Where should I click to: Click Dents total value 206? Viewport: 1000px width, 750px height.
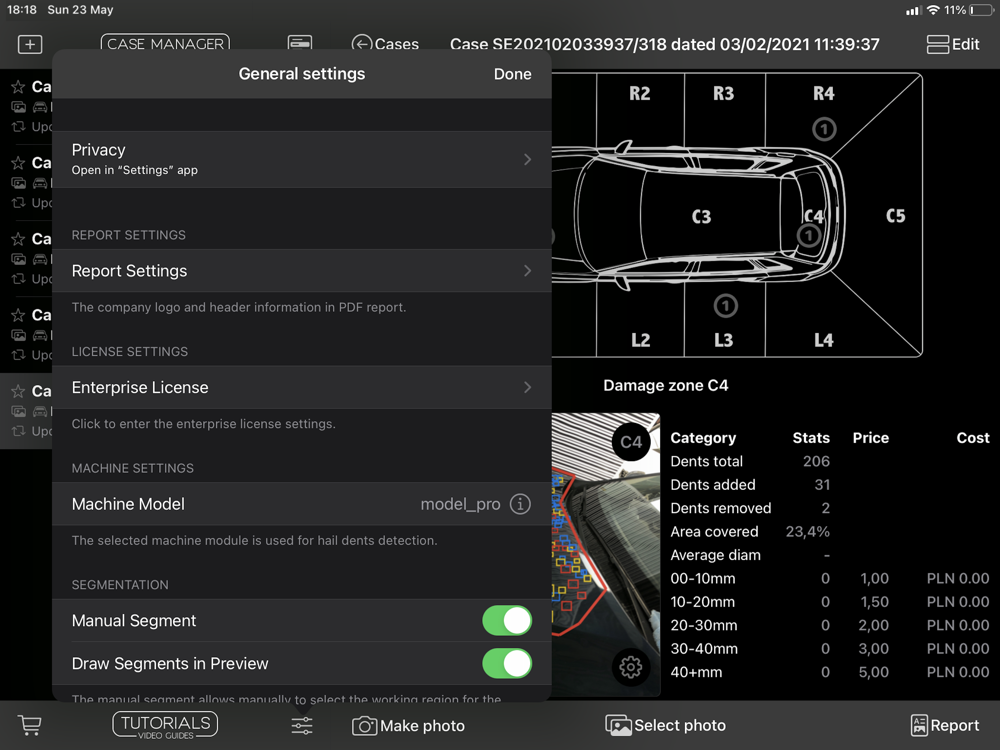(x=816, y=461)
